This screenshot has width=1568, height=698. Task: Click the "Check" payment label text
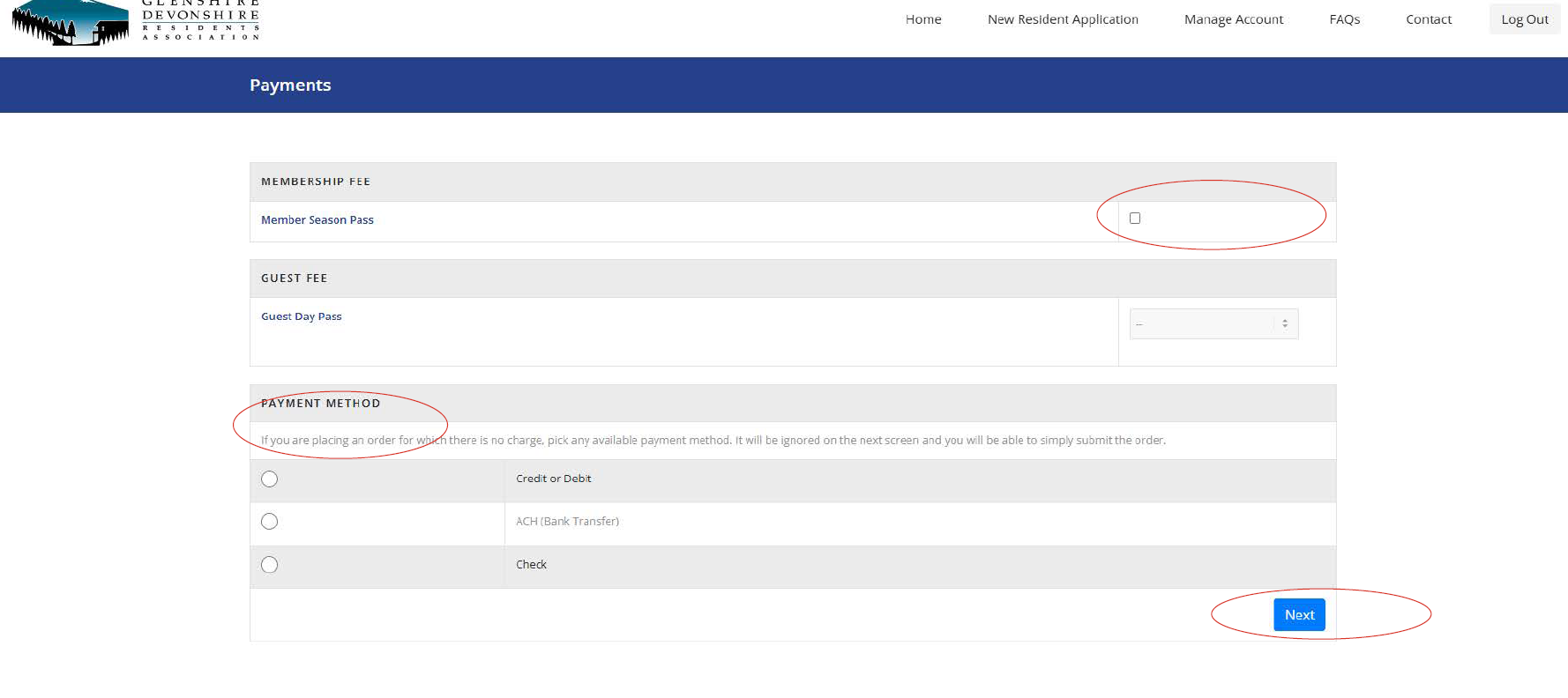point(531,565)
